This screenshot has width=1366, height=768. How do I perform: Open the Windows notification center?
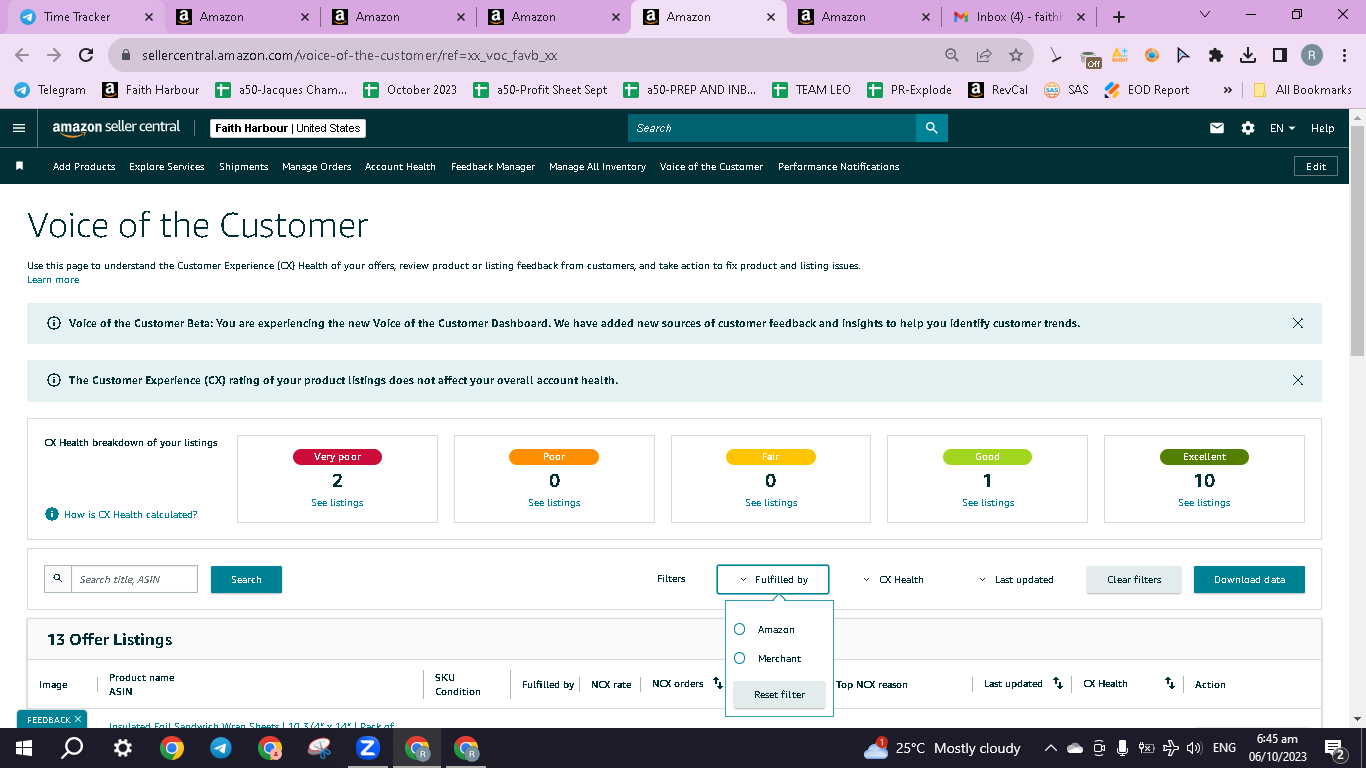1334,748
